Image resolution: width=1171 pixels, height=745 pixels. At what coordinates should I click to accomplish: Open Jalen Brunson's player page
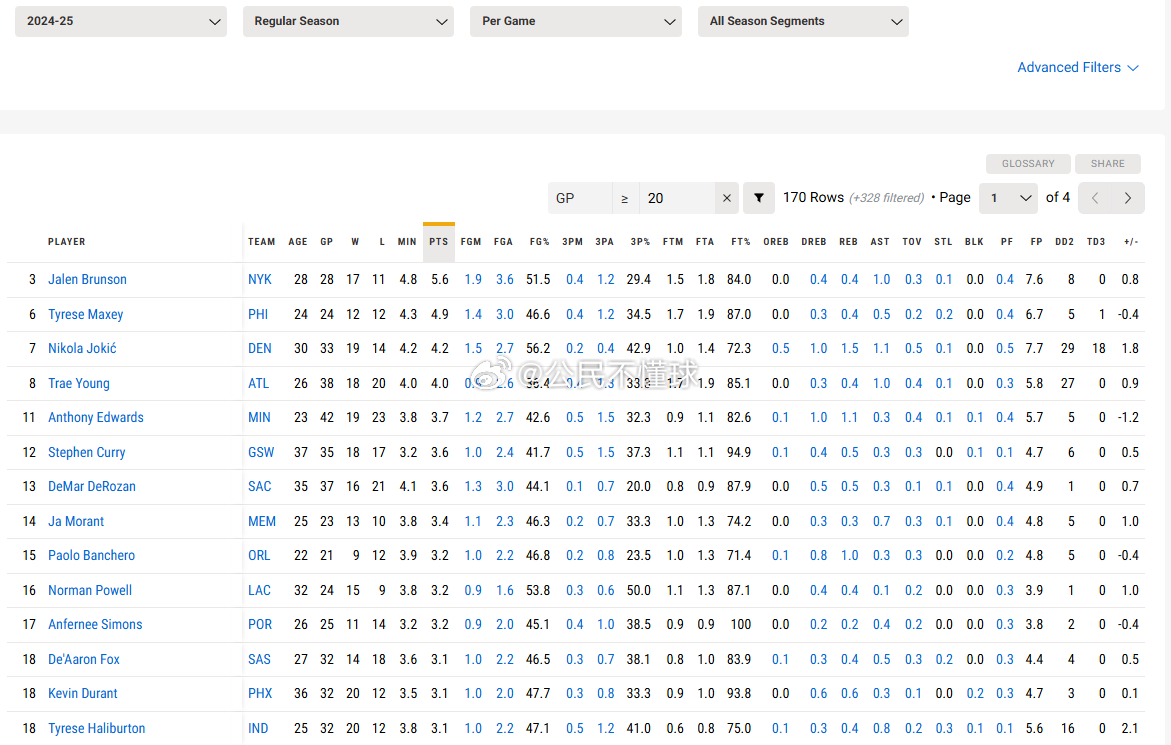[87, 279]
